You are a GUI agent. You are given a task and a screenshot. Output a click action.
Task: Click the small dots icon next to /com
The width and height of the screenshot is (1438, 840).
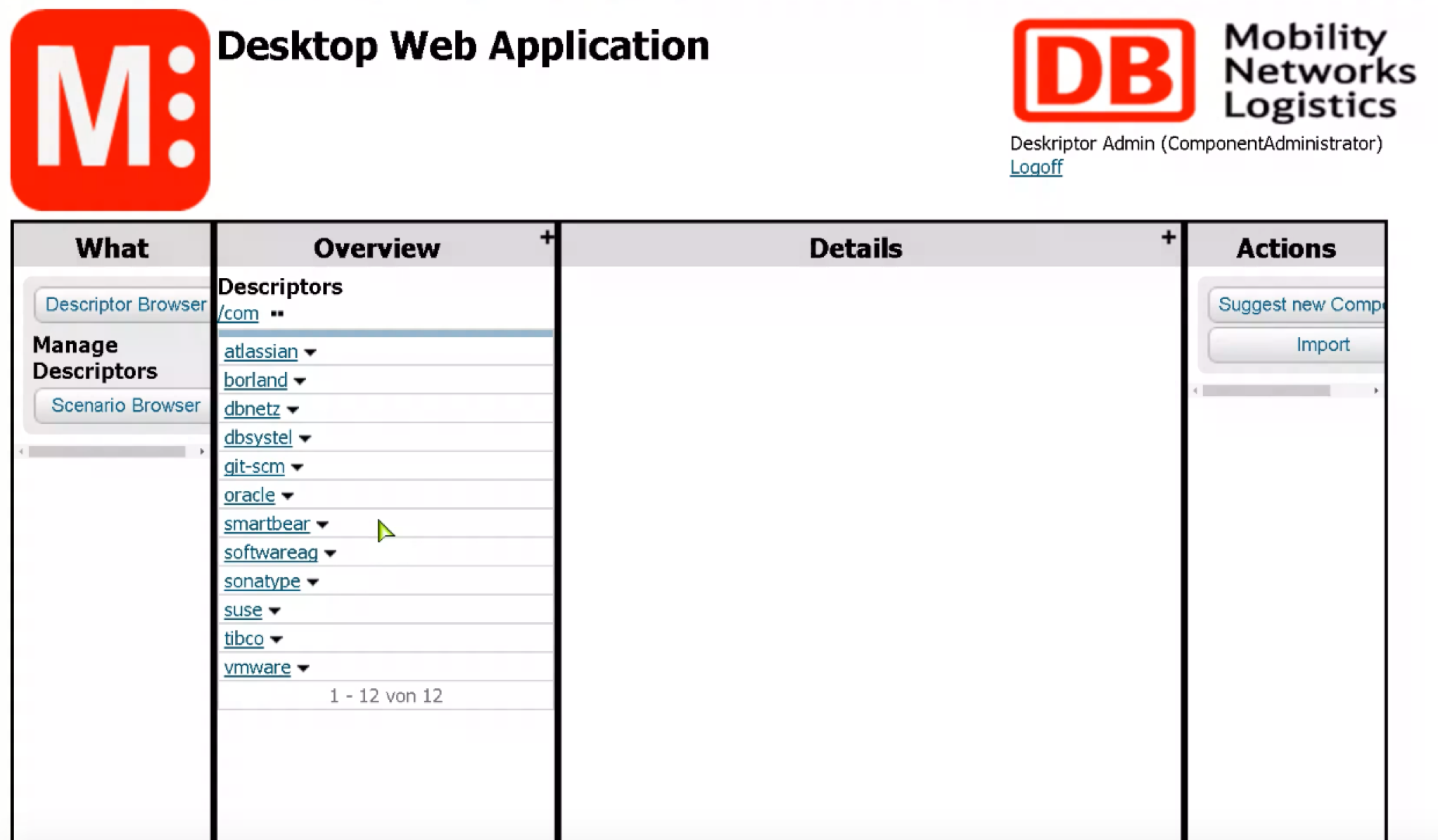pyautogui.click(x=277, y=314)
